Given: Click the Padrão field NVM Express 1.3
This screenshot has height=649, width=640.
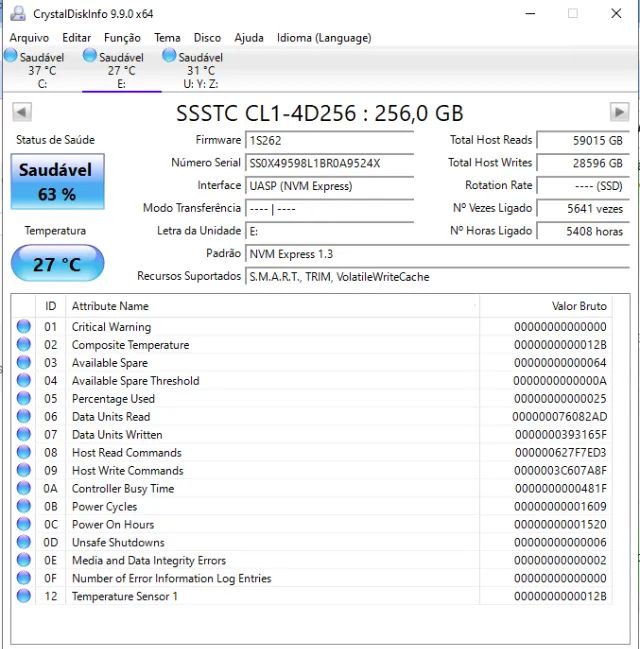Looking at the screenshot, I should (x=438, y=254).
